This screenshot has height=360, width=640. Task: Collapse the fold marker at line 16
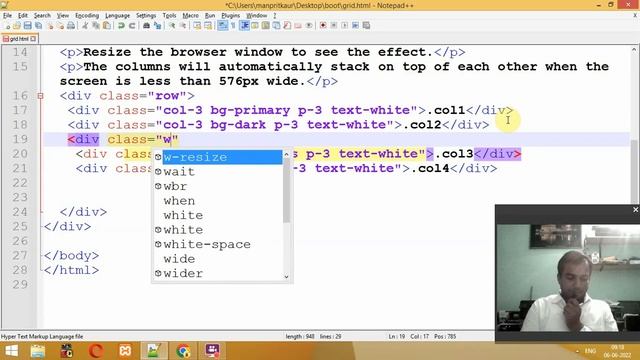(40, 96)
